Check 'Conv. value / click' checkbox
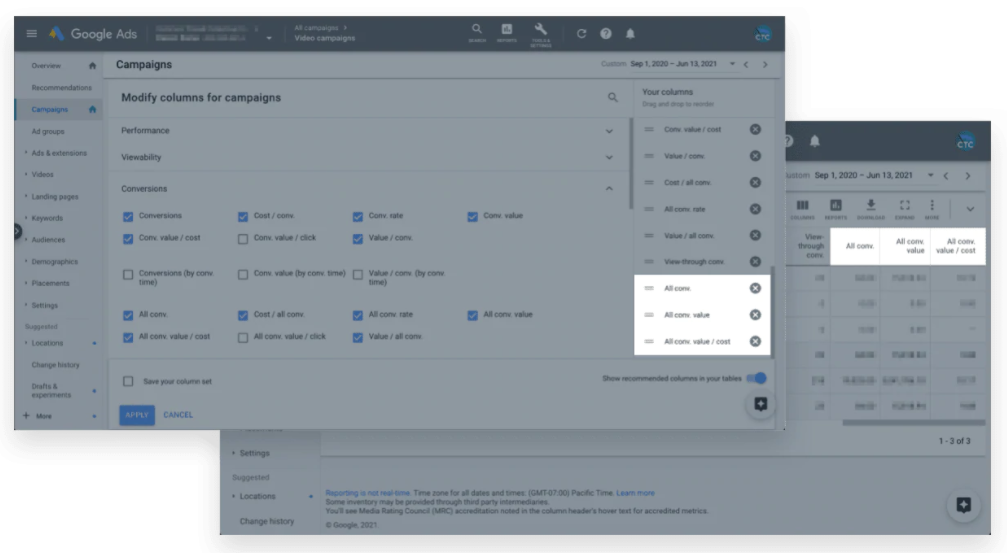The width and height of the screenshot is (1007, 553). point(243,238)
